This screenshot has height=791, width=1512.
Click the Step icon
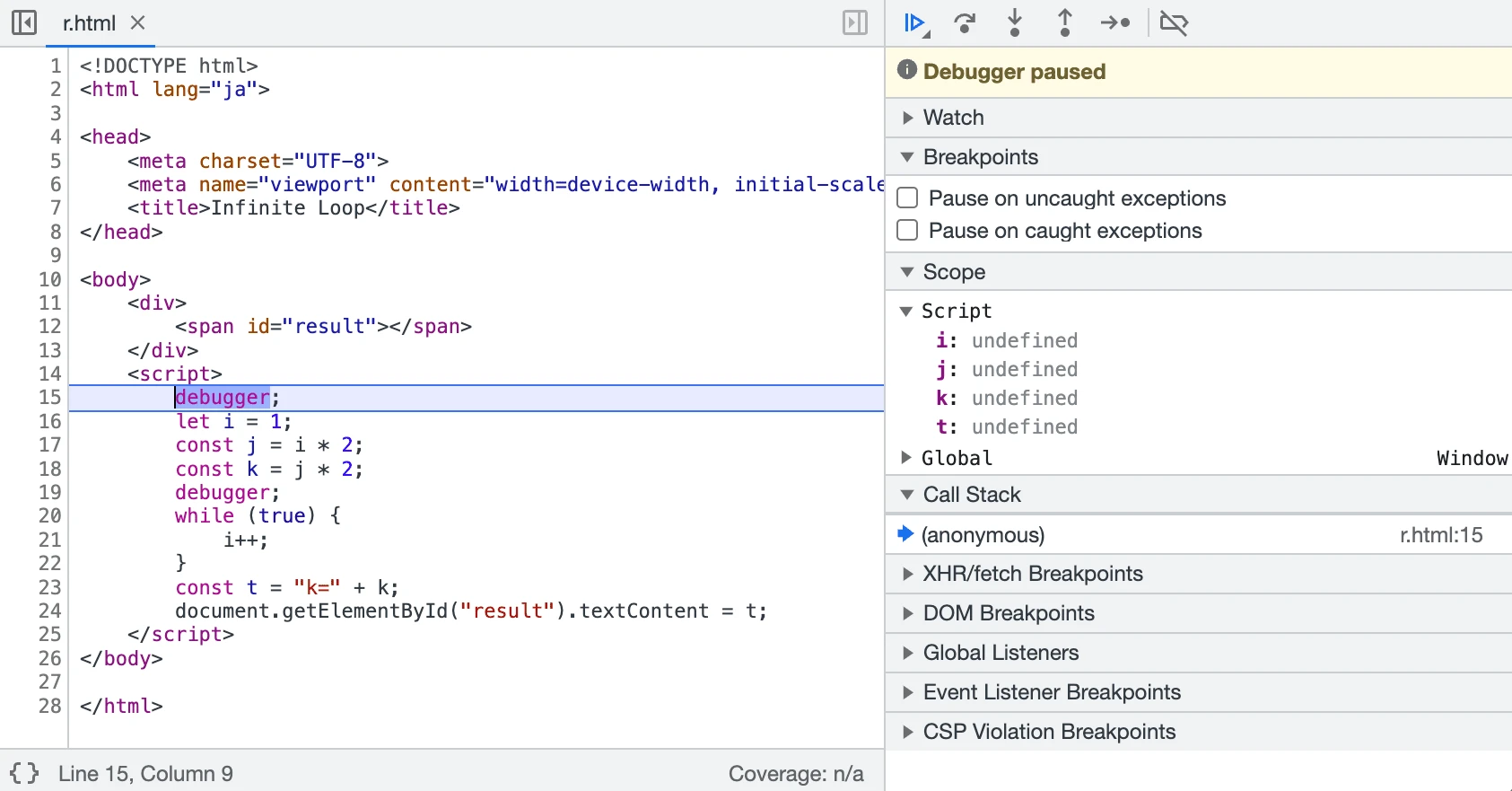(x=1115, y=23)
